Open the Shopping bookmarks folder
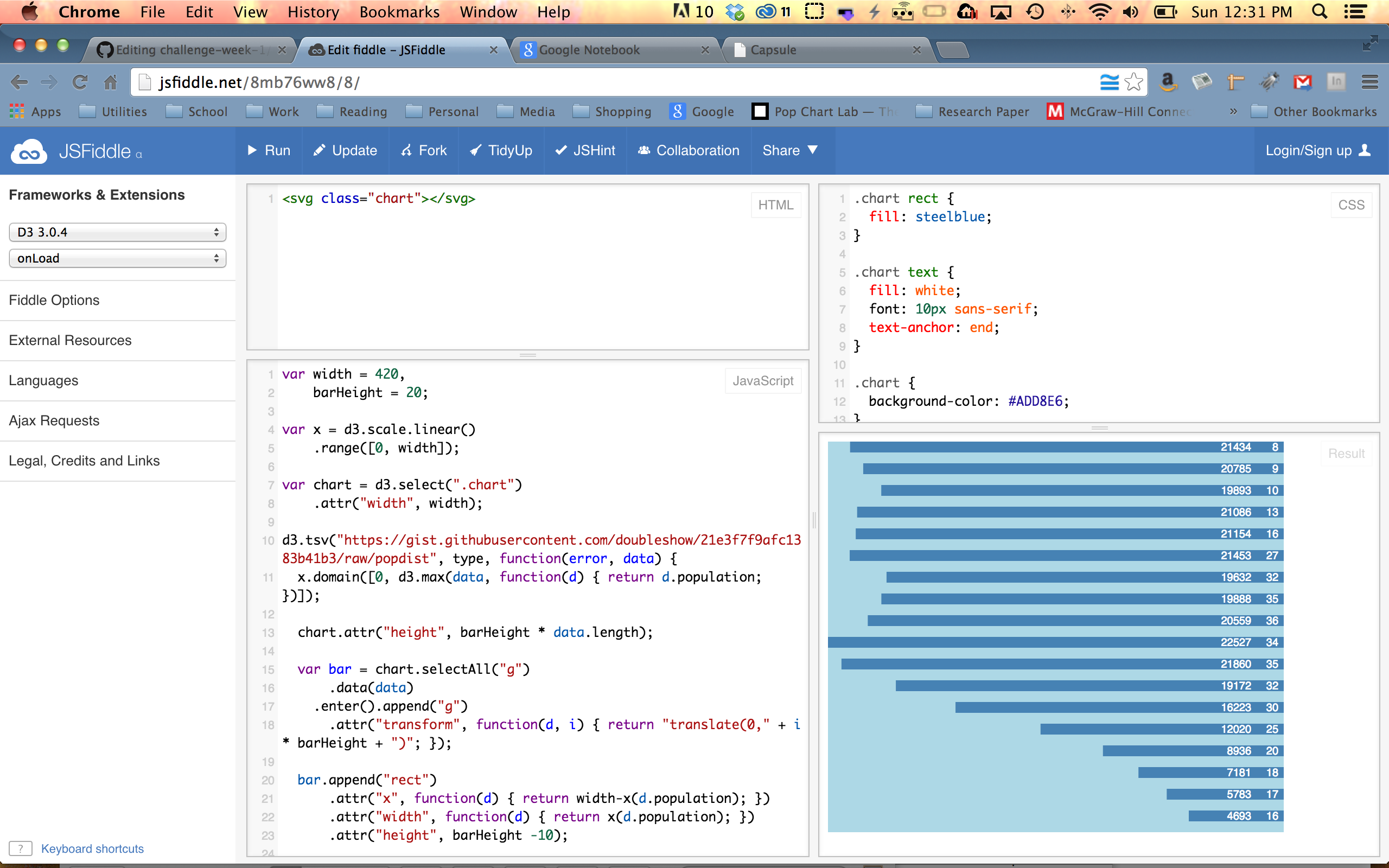The image size is (1389, 868). 612,111
